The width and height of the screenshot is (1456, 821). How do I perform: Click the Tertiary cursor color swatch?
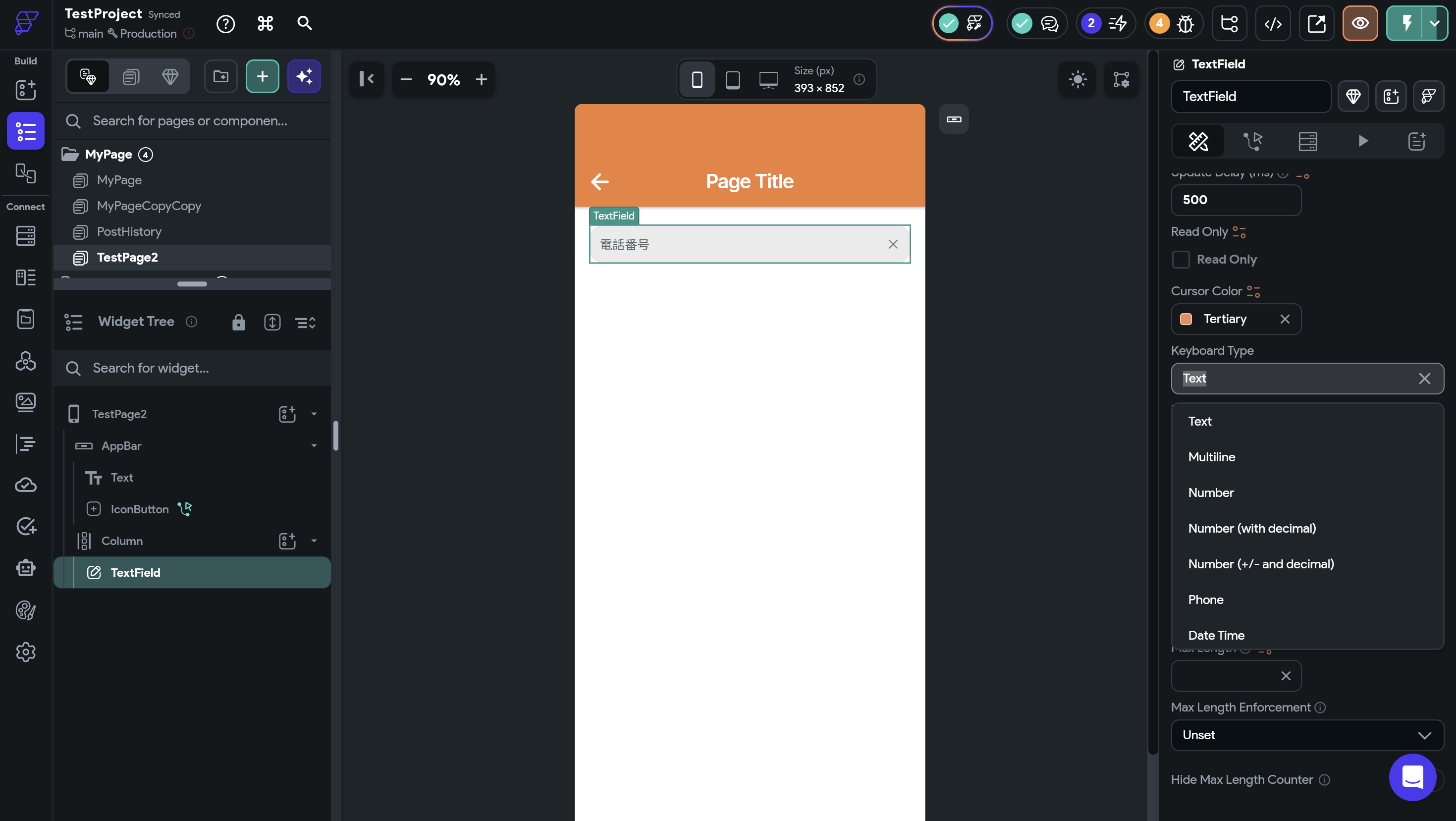(1186, 319)
